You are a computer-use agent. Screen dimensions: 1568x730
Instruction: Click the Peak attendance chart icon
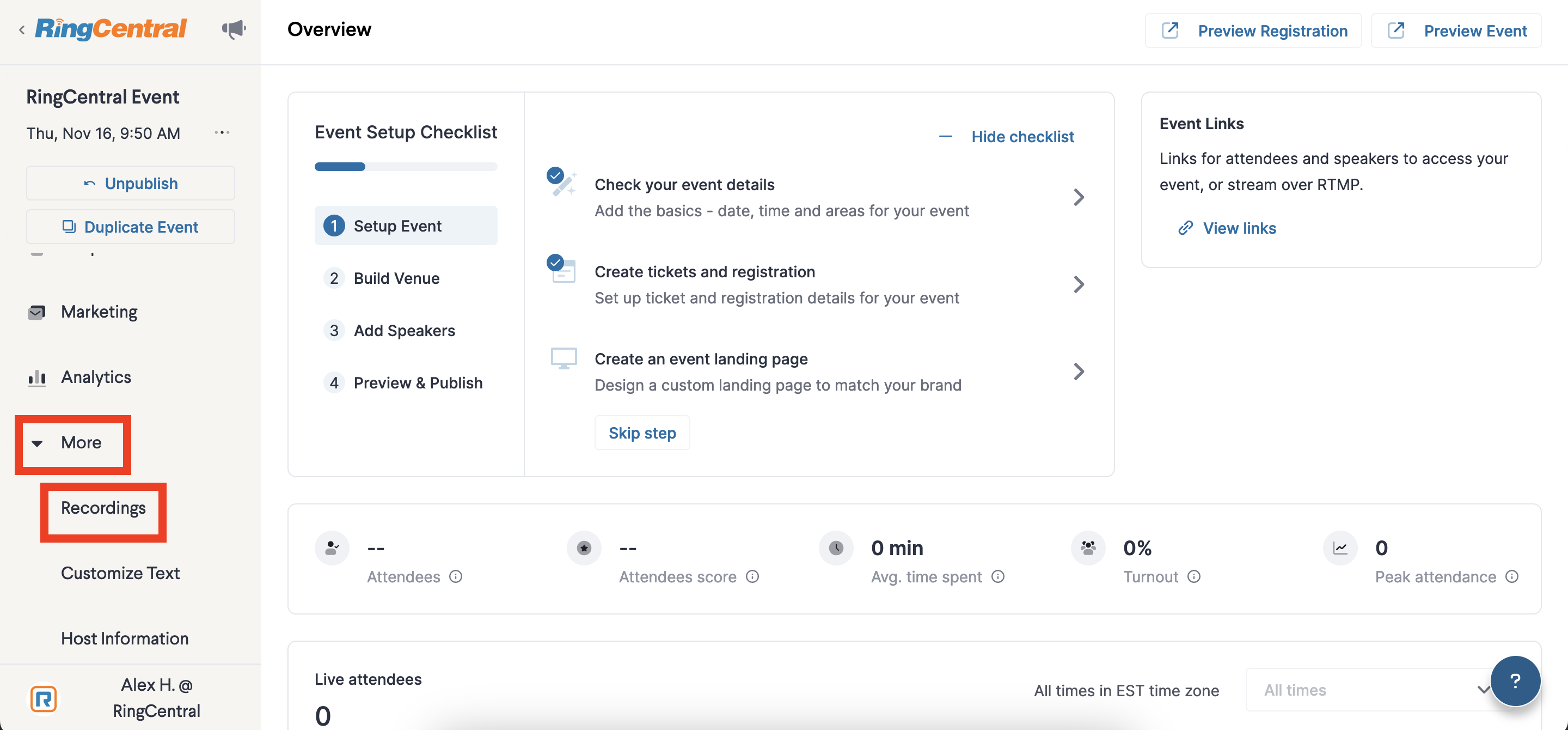[x=1340, y=548]
